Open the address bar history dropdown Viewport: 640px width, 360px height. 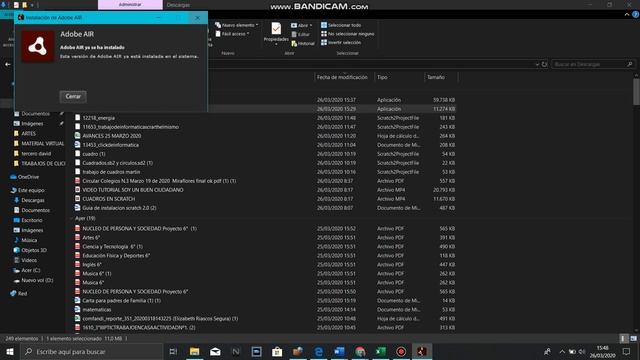tap(537, 64)
